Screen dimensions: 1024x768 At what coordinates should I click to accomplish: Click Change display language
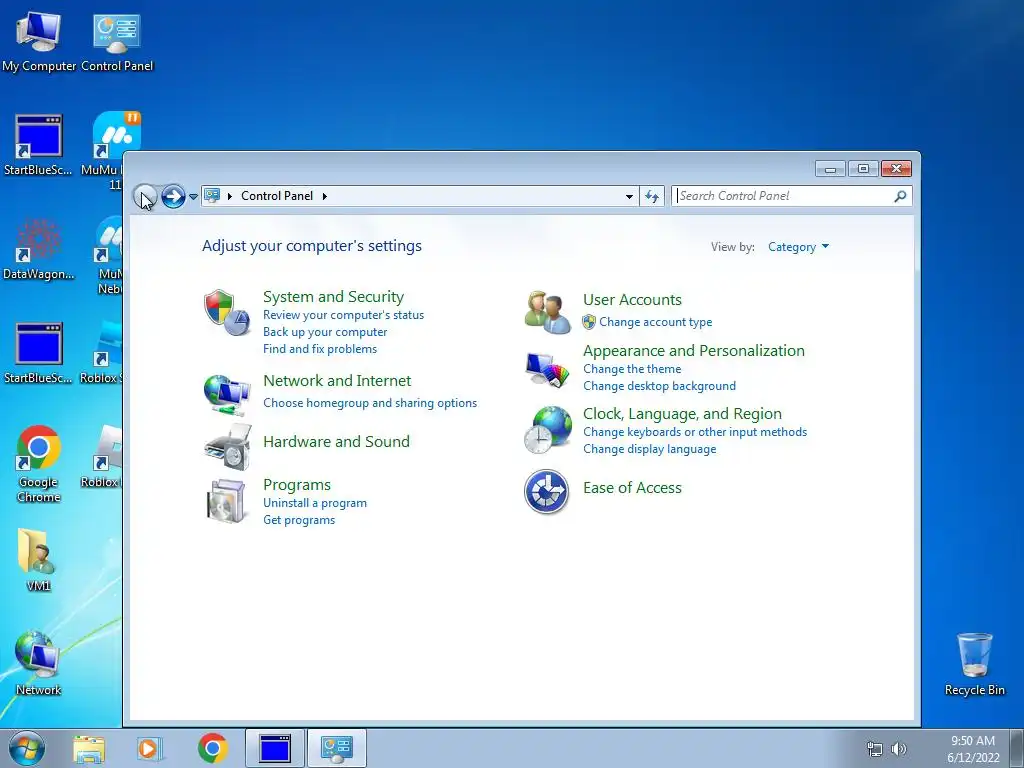[650, 449]
